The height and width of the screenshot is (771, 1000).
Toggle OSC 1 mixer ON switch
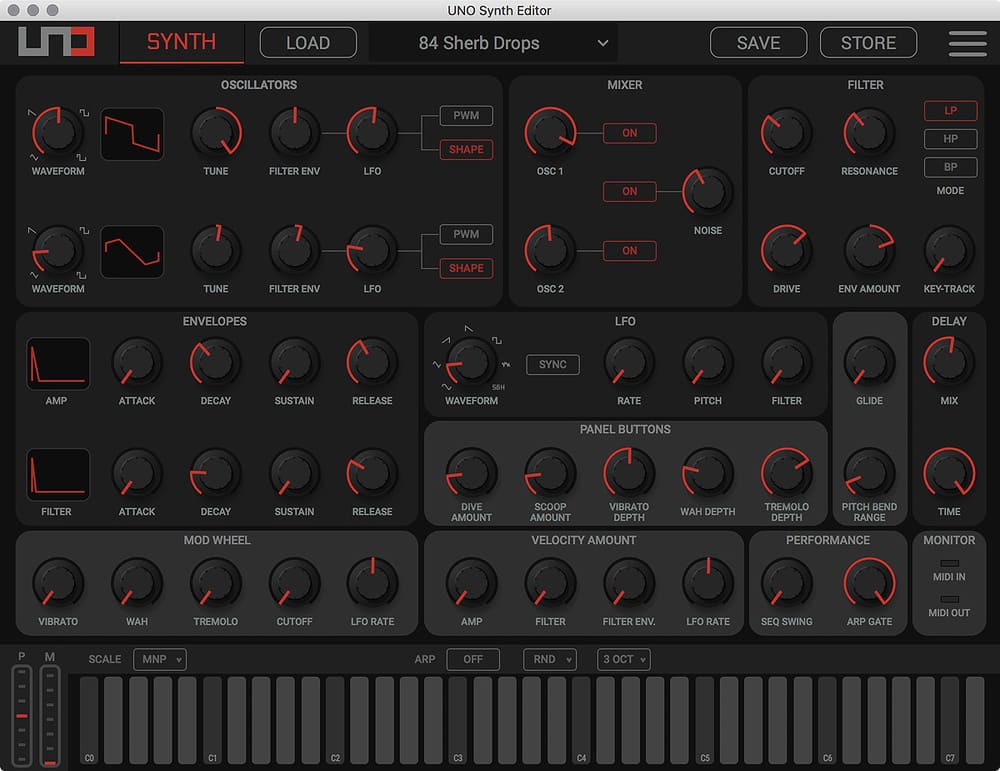pyautogui.click(x=629, y=133)
